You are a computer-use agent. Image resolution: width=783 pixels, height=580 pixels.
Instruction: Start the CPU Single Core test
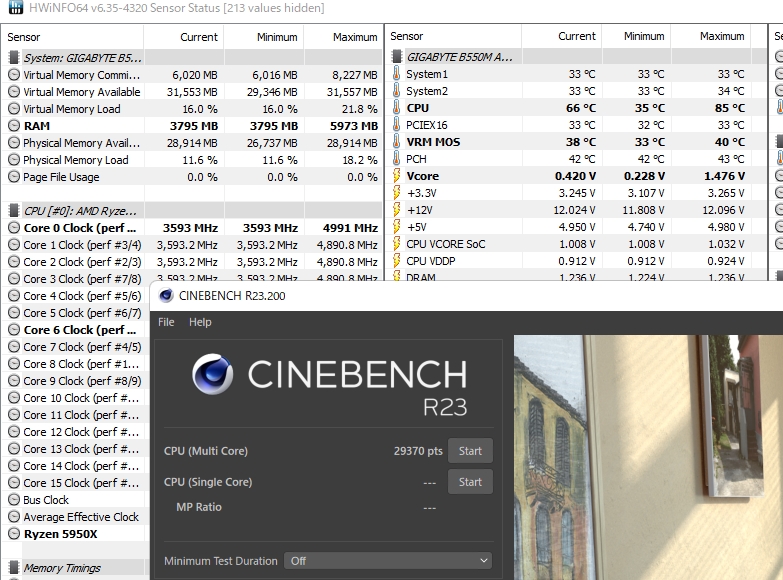[470, 482]
